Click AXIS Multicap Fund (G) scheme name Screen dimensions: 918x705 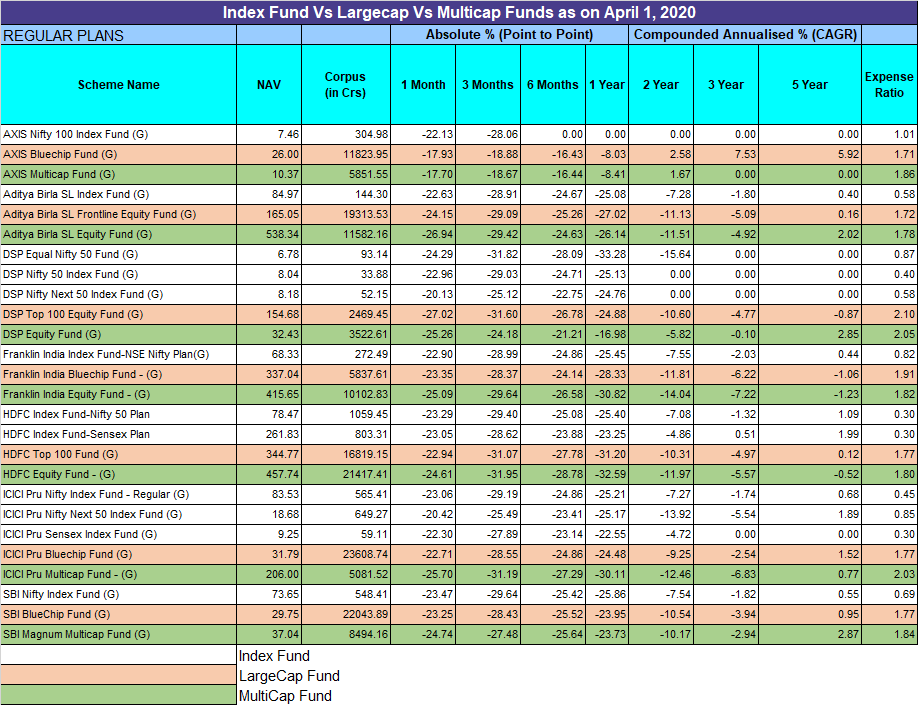coord(59,174)
